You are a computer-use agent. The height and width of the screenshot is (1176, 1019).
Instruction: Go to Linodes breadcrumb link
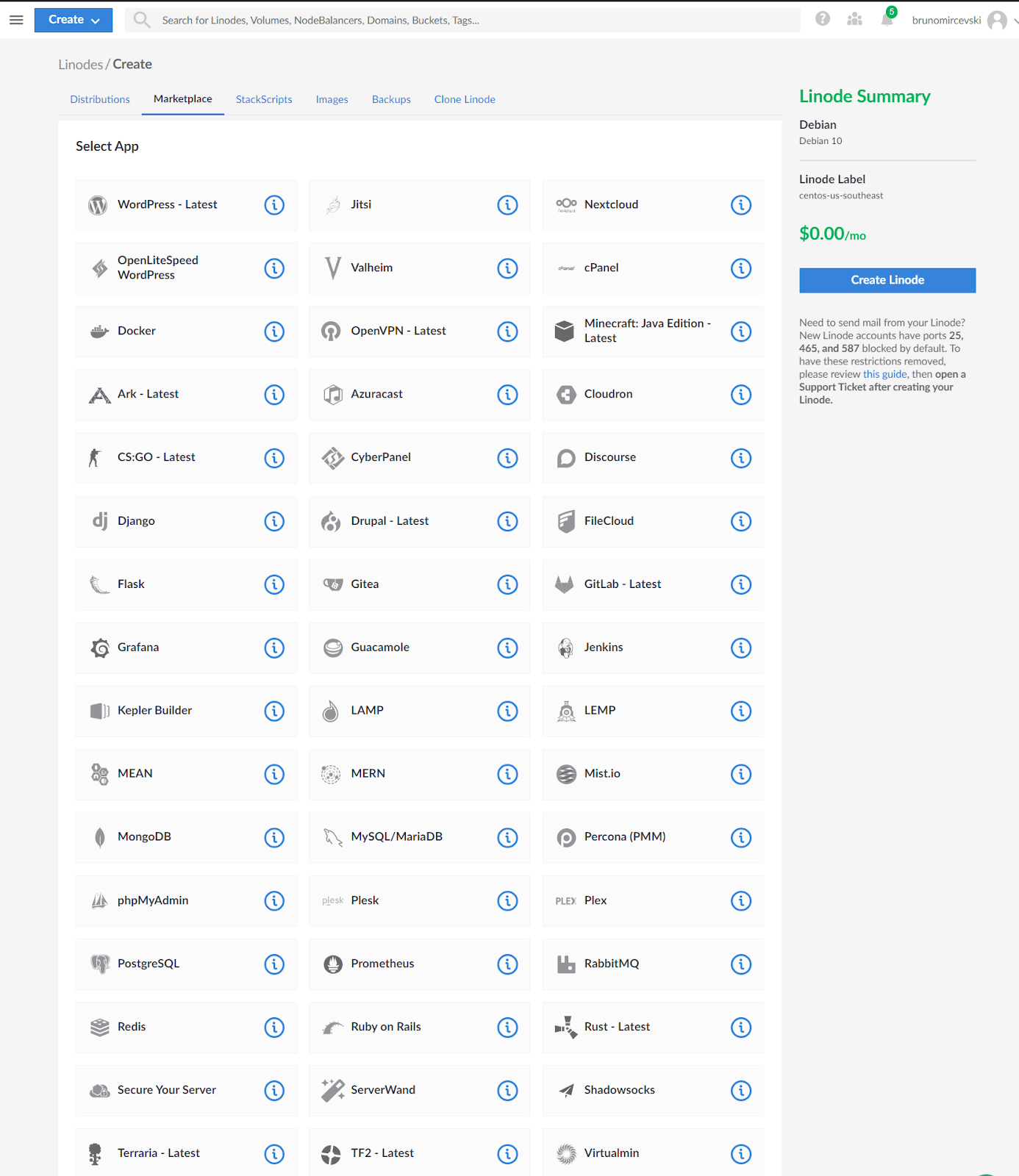81,65
